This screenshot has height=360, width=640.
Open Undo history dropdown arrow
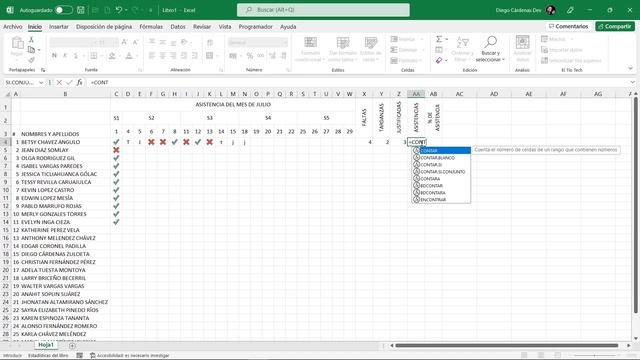coord(126,10)
